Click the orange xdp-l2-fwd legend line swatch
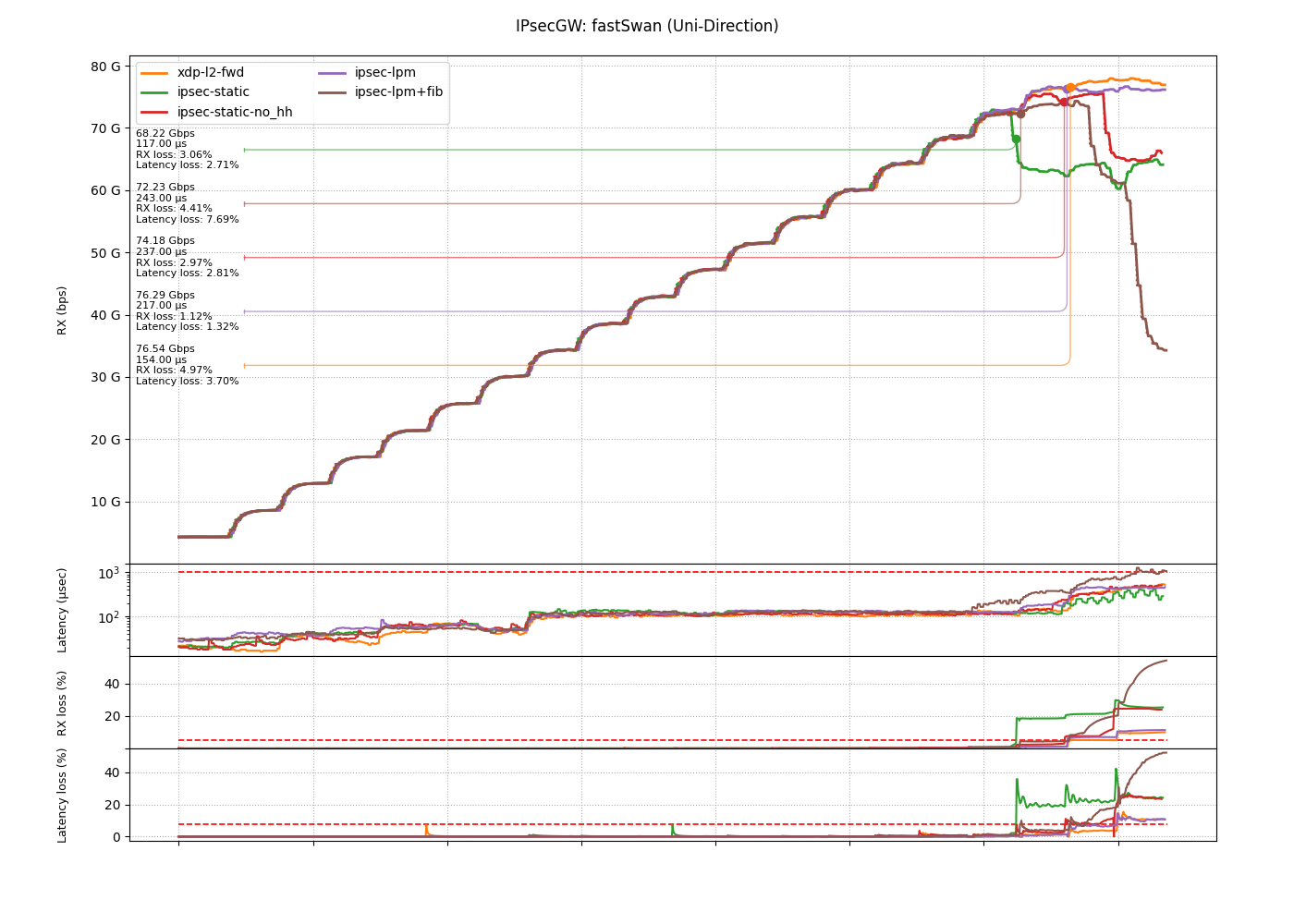This screenshot has width=1294, height=924. point(153,73)
